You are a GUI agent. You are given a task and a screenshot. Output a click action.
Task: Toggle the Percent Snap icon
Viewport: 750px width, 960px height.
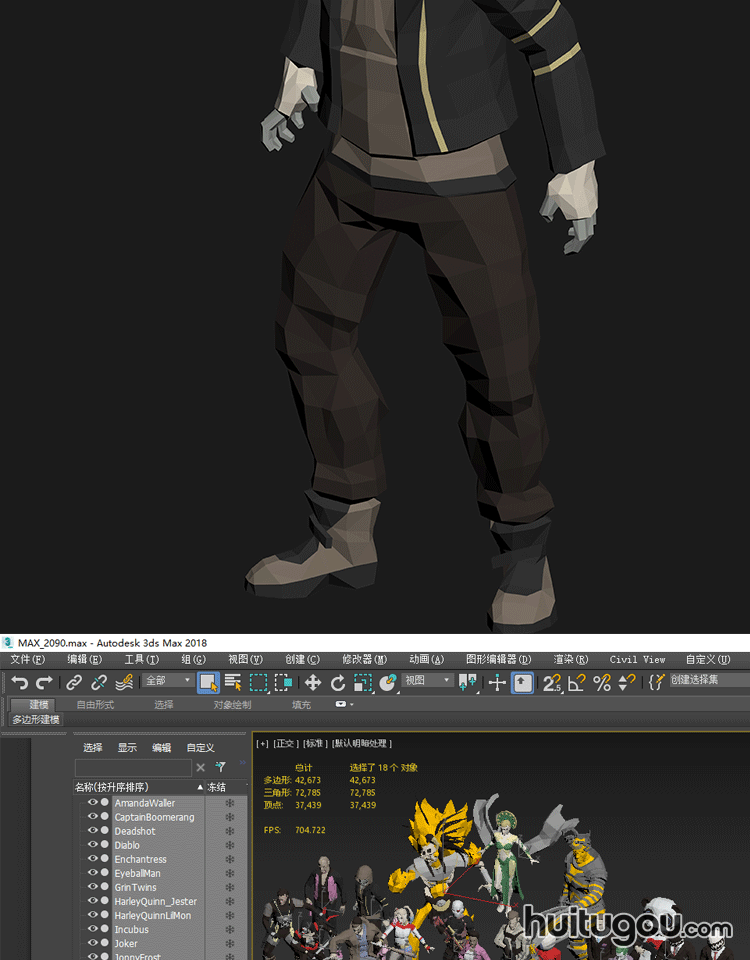pos(602,683)
